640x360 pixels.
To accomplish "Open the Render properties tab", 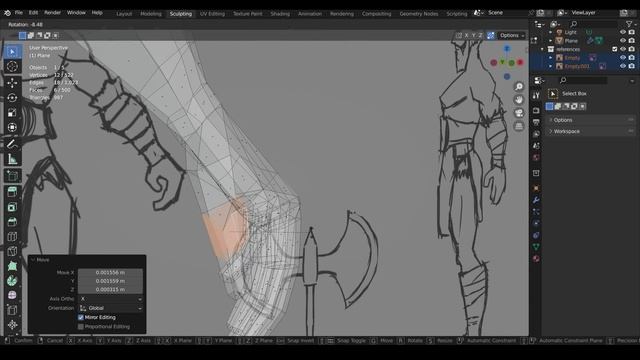I will [536, 111].
